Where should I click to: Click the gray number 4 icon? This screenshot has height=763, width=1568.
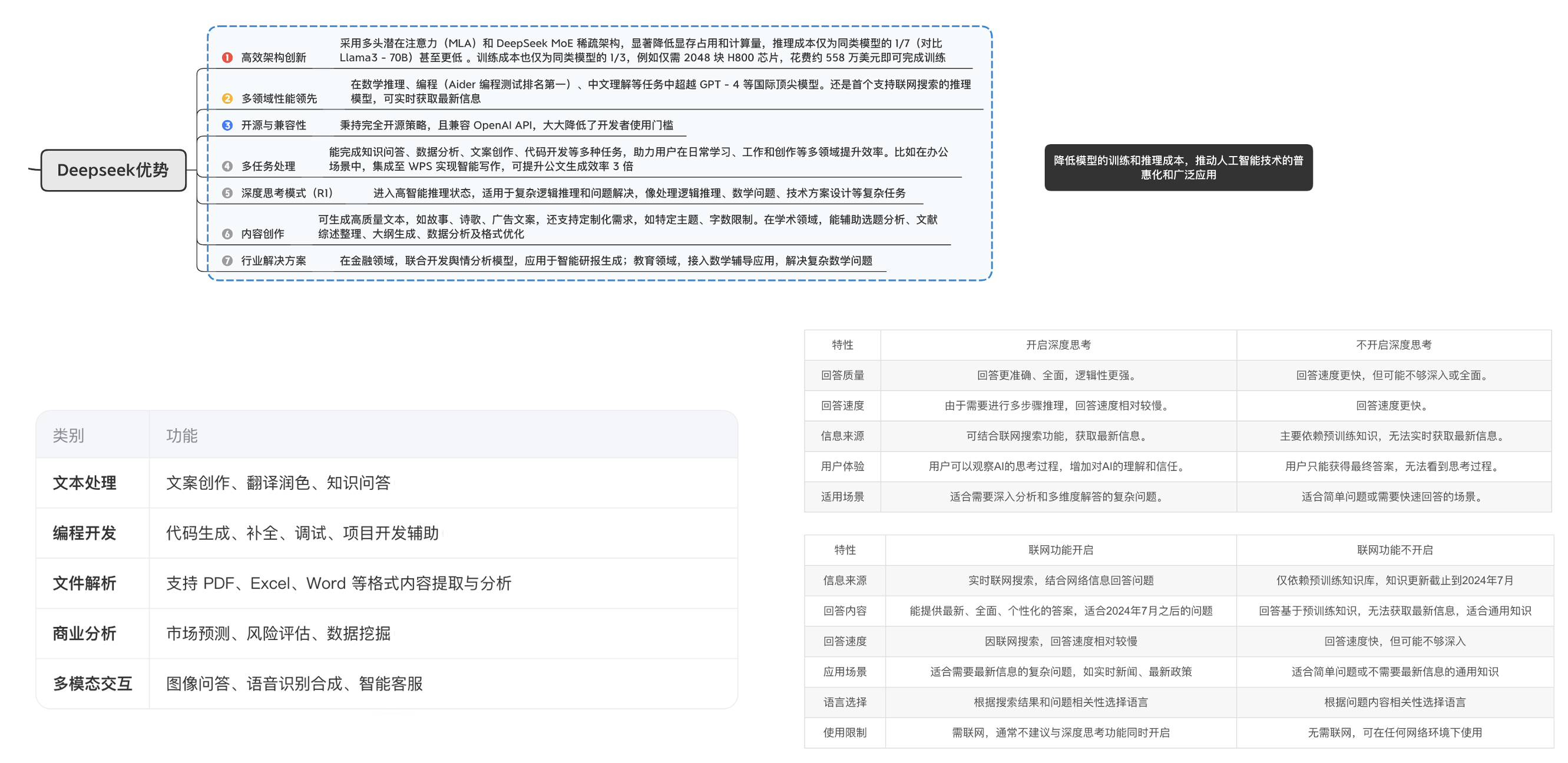click(x=227, y=166)
